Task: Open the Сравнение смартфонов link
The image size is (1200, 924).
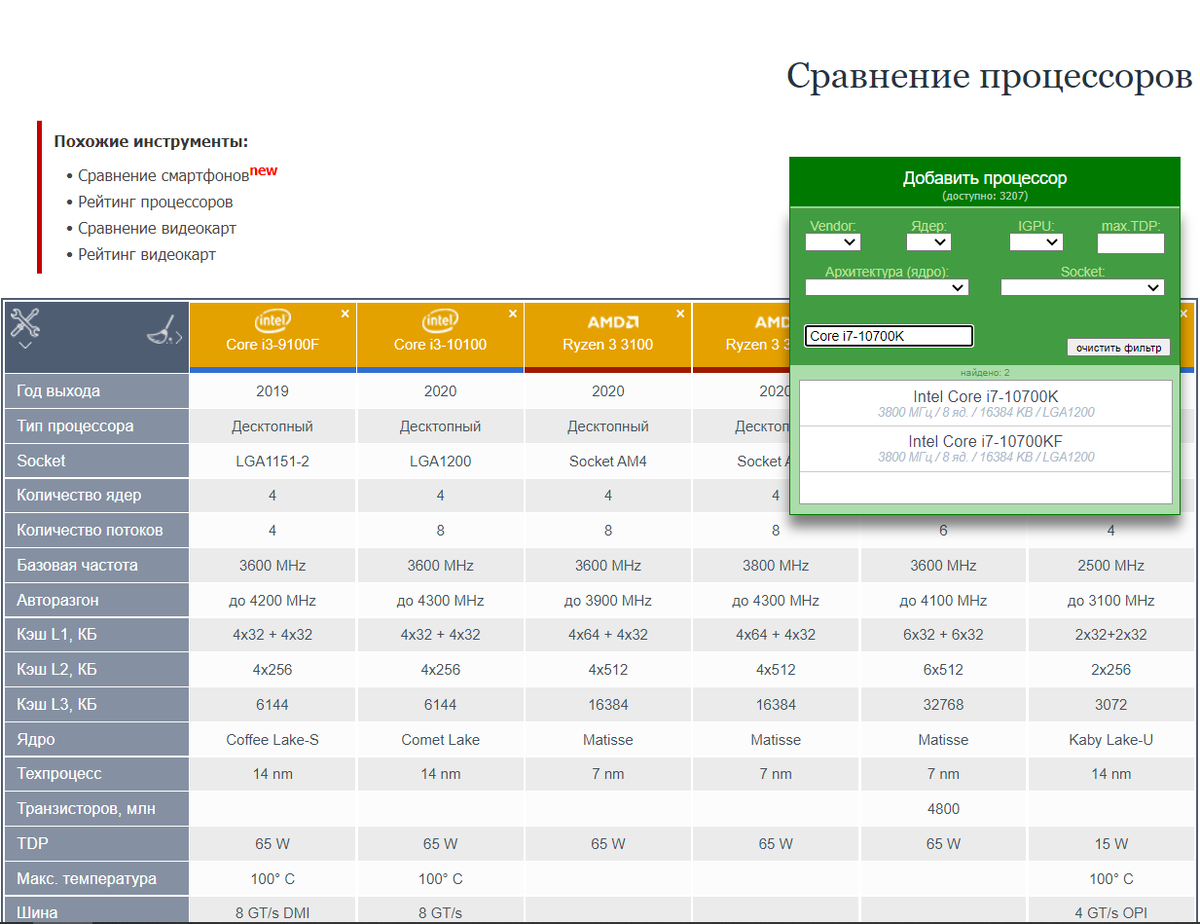Action: tap(164, 176)
